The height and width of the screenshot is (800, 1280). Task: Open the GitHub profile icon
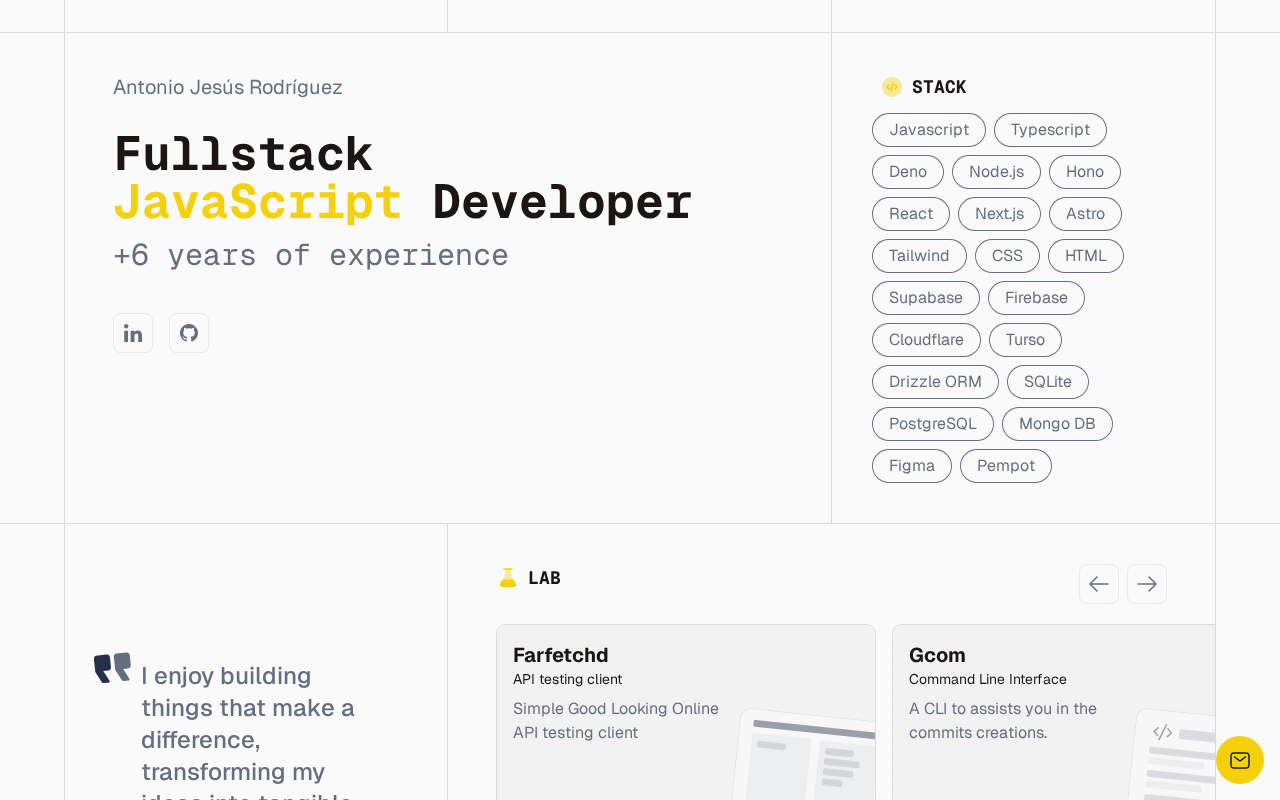pos(189,333)
